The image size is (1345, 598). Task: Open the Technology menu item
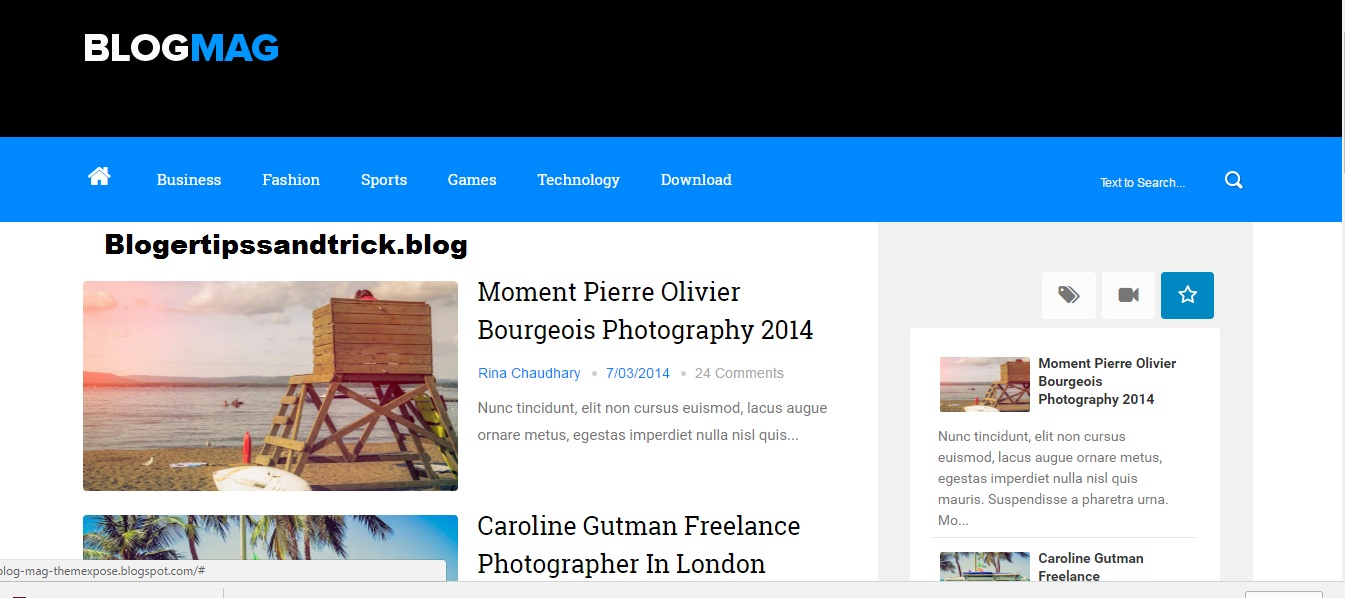pos(578,180)
